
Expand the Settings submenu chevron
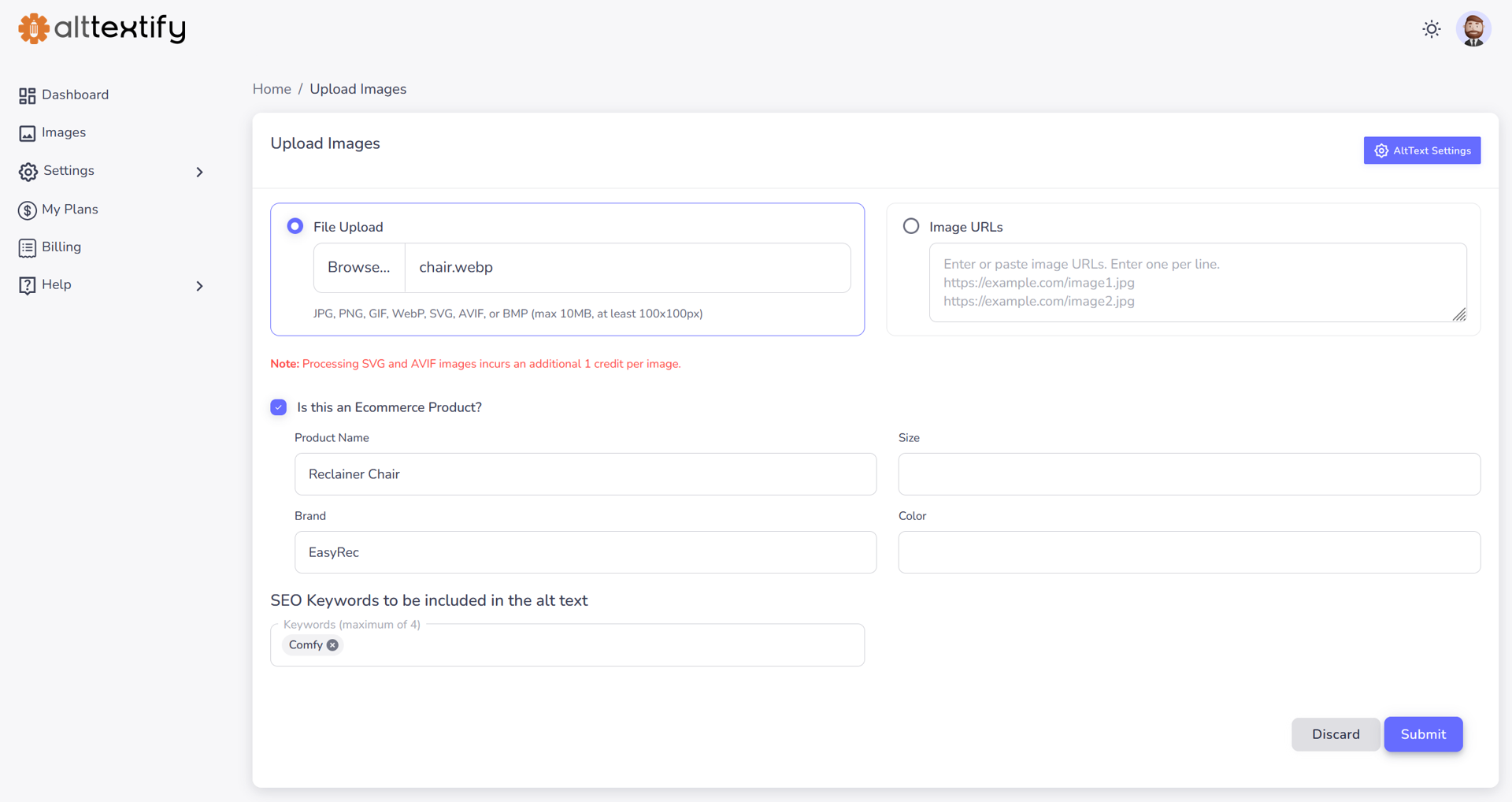[199, 172]
